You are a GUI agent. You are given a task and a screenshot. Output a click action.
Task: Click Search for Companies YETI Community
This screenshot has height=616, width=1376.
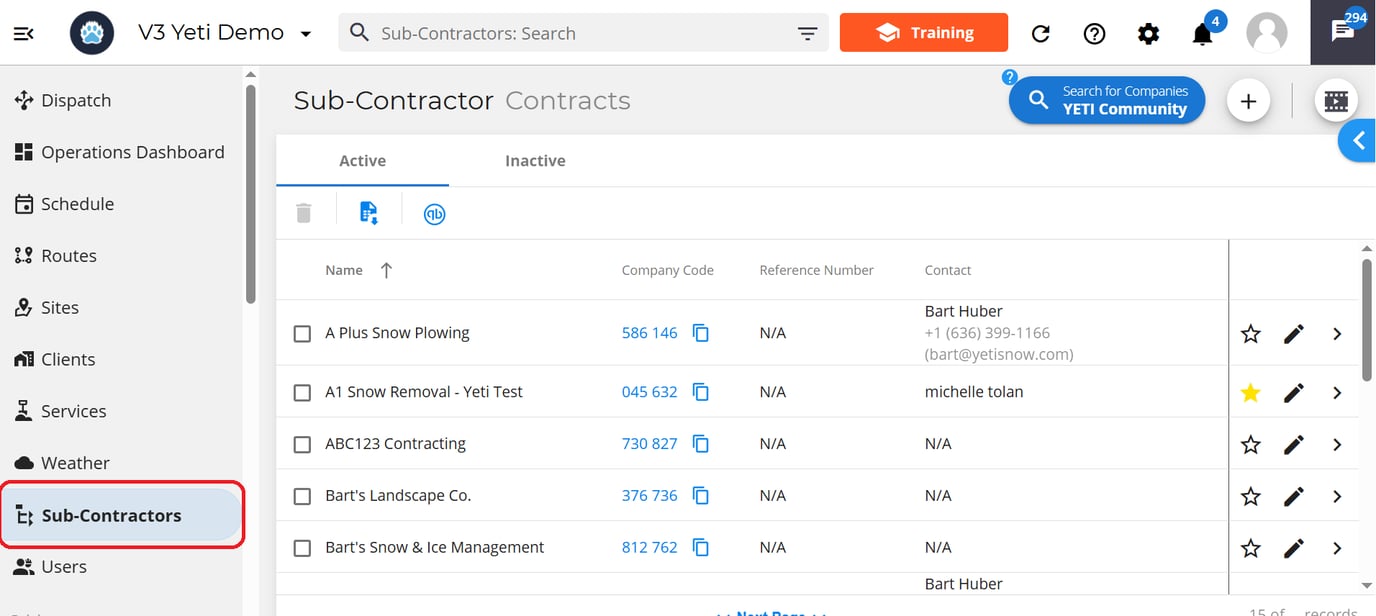(x=1106, y=100)
